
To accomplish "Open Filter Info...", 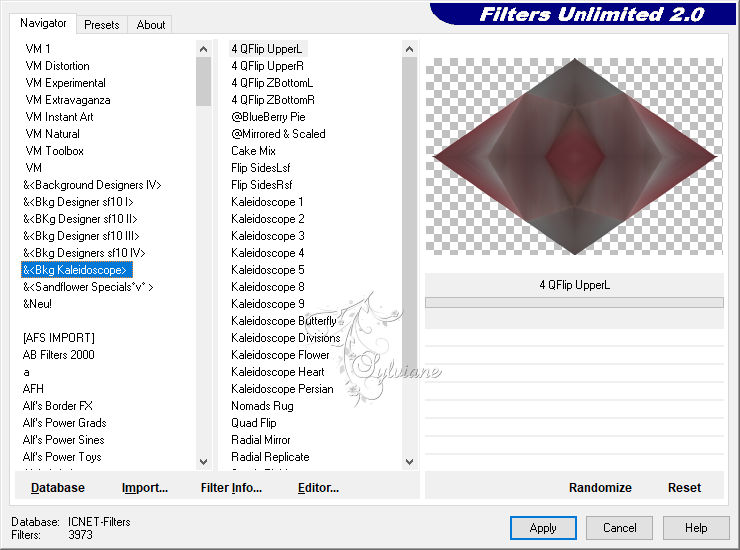I will click(231, 488).
